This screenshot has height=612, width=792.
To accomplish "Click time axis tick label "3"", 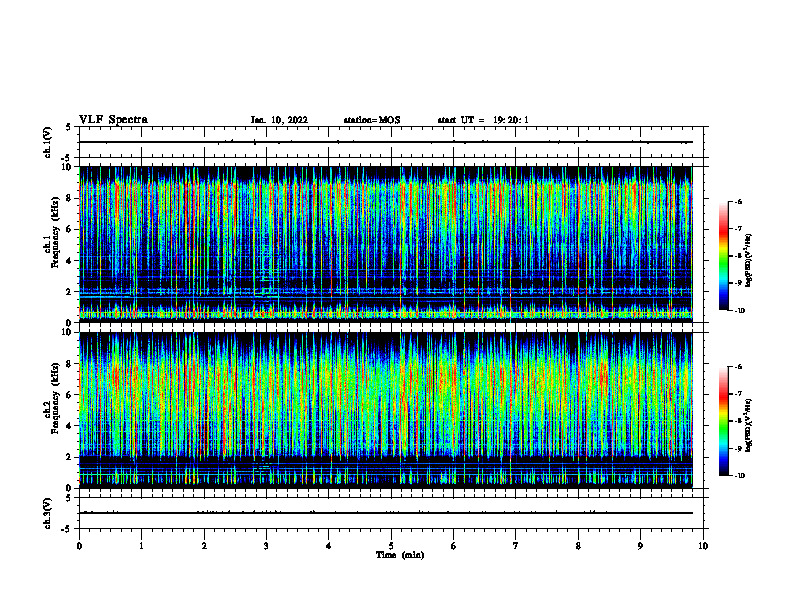I will 266,546.
